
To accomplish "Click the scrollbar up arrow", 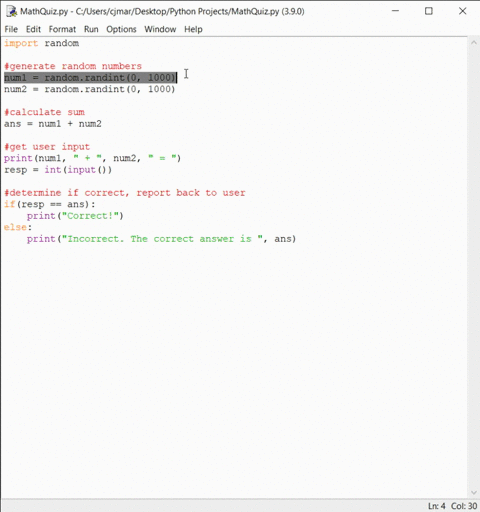I will 473,43.
